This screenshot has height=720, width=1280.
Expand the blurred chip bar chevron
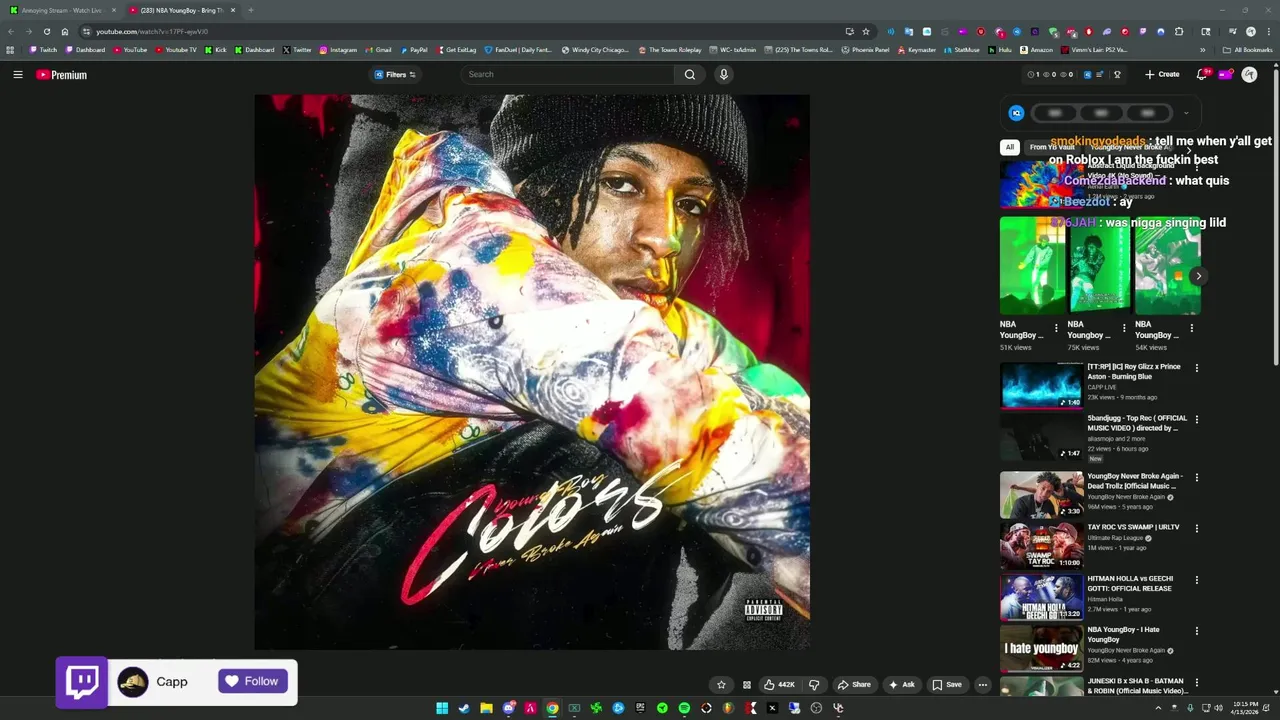click(1186, 113)
